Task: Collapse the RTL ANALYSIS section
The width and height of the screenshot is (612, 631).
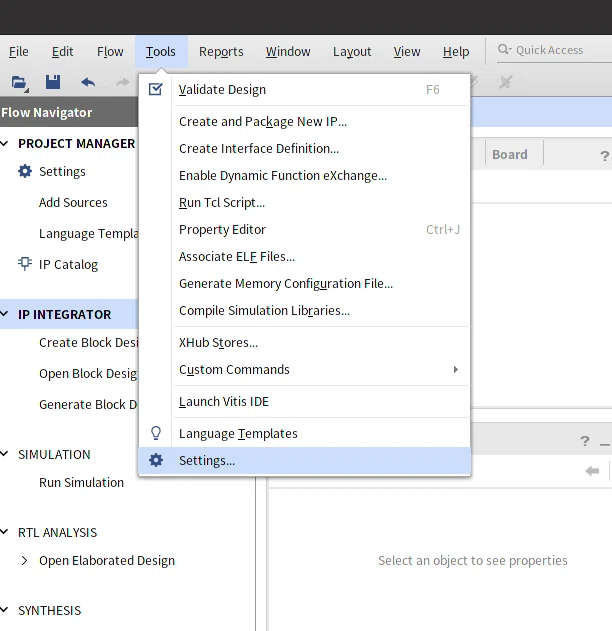Action: 4,532
